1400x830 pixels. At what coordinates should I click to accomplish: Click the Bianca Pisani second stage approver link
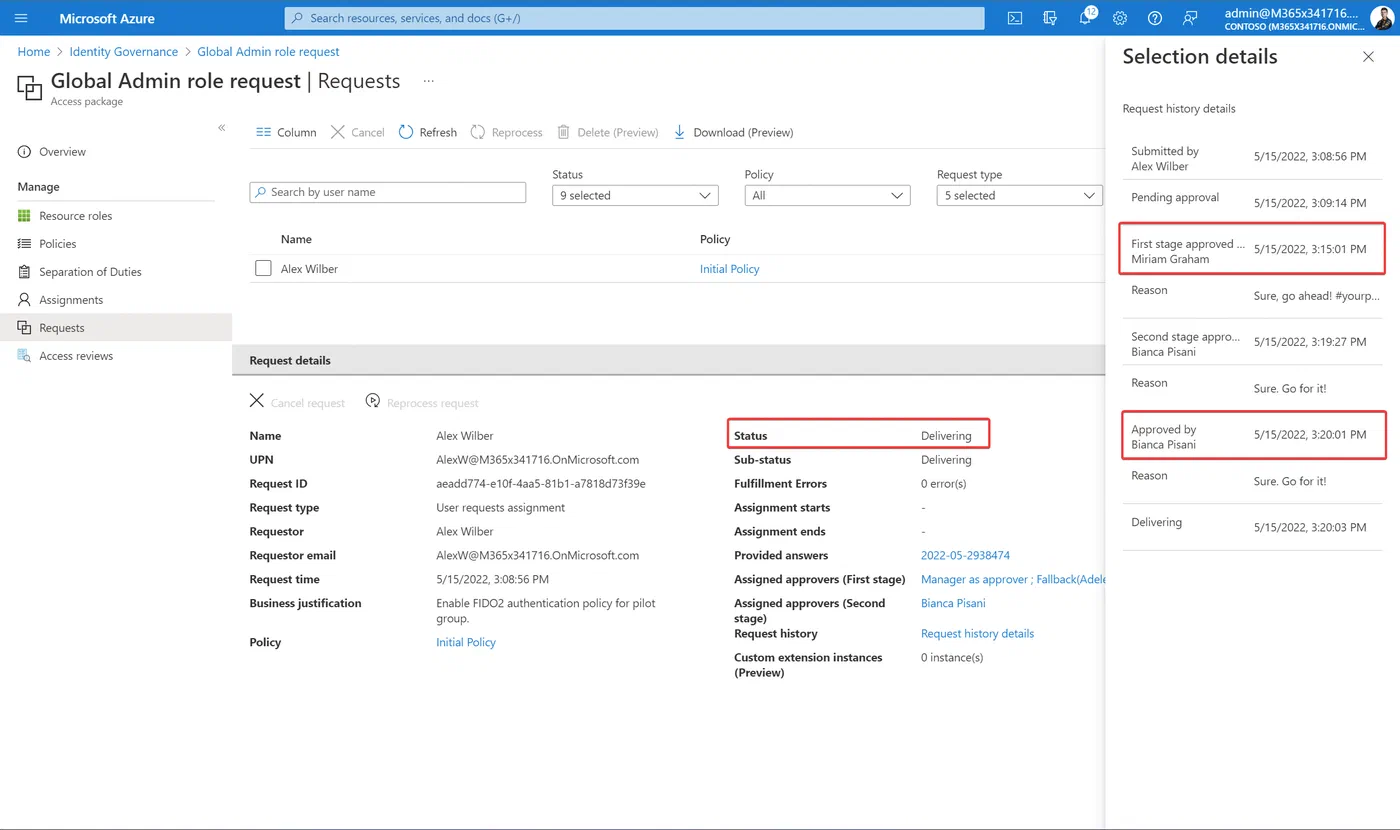953,603
